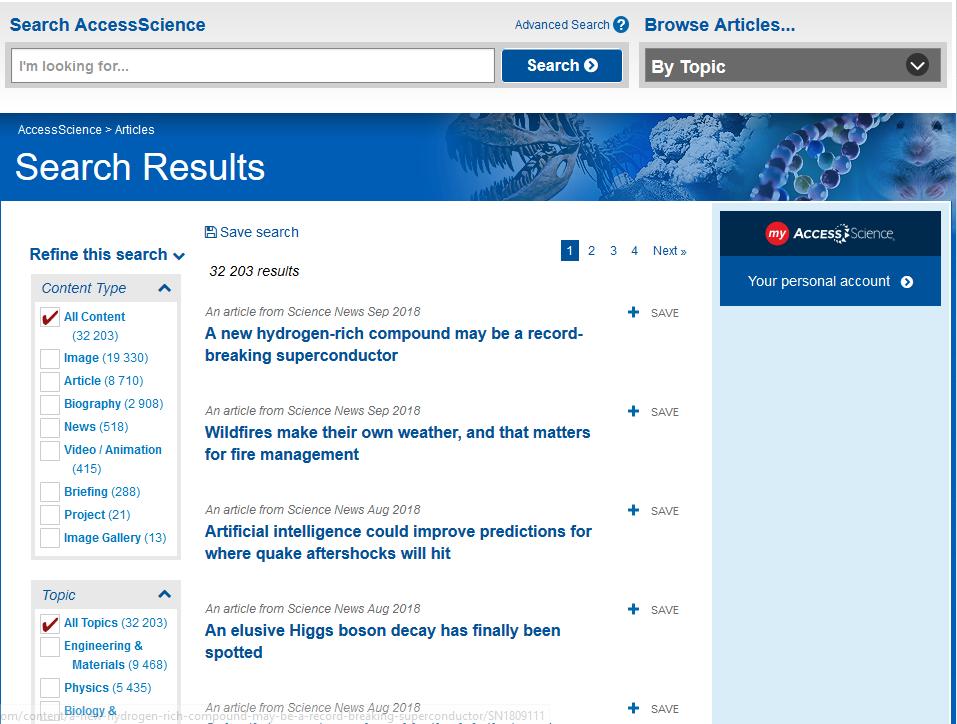Enable the Video / Animation checkbox

pyautogui.click(x=50, y=451)
